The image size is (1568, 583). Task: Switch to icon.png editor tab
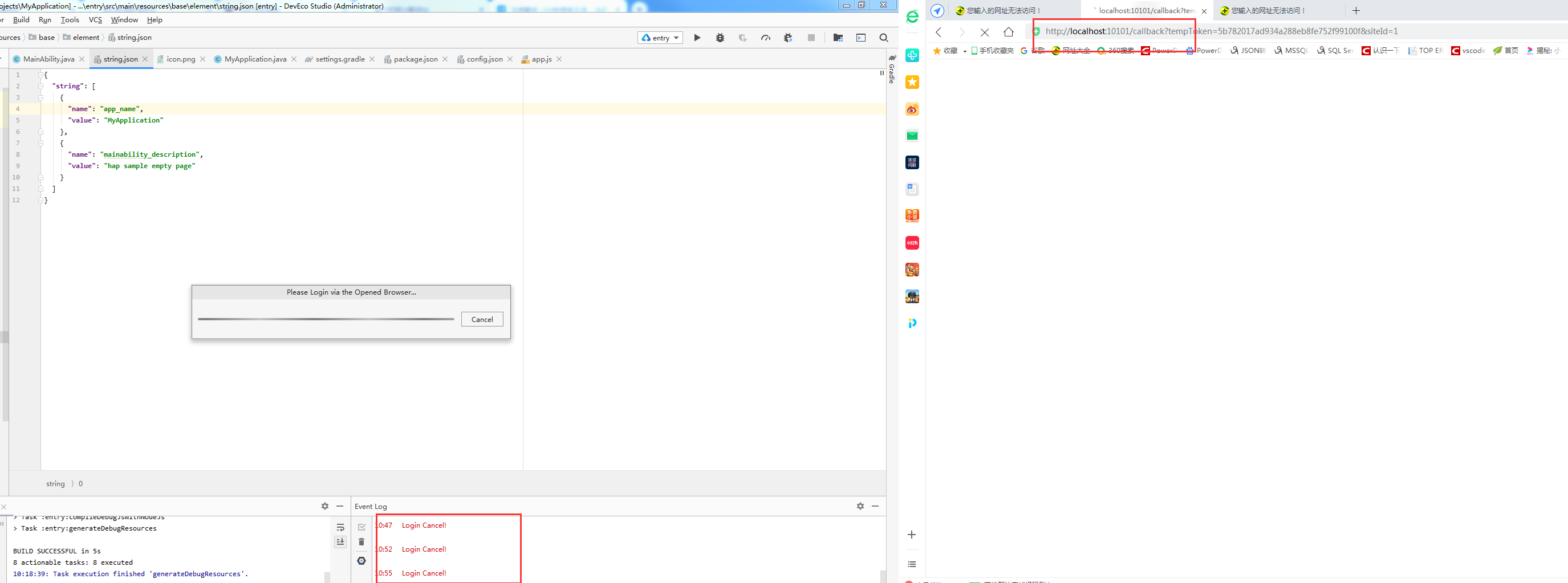[181, 59]
